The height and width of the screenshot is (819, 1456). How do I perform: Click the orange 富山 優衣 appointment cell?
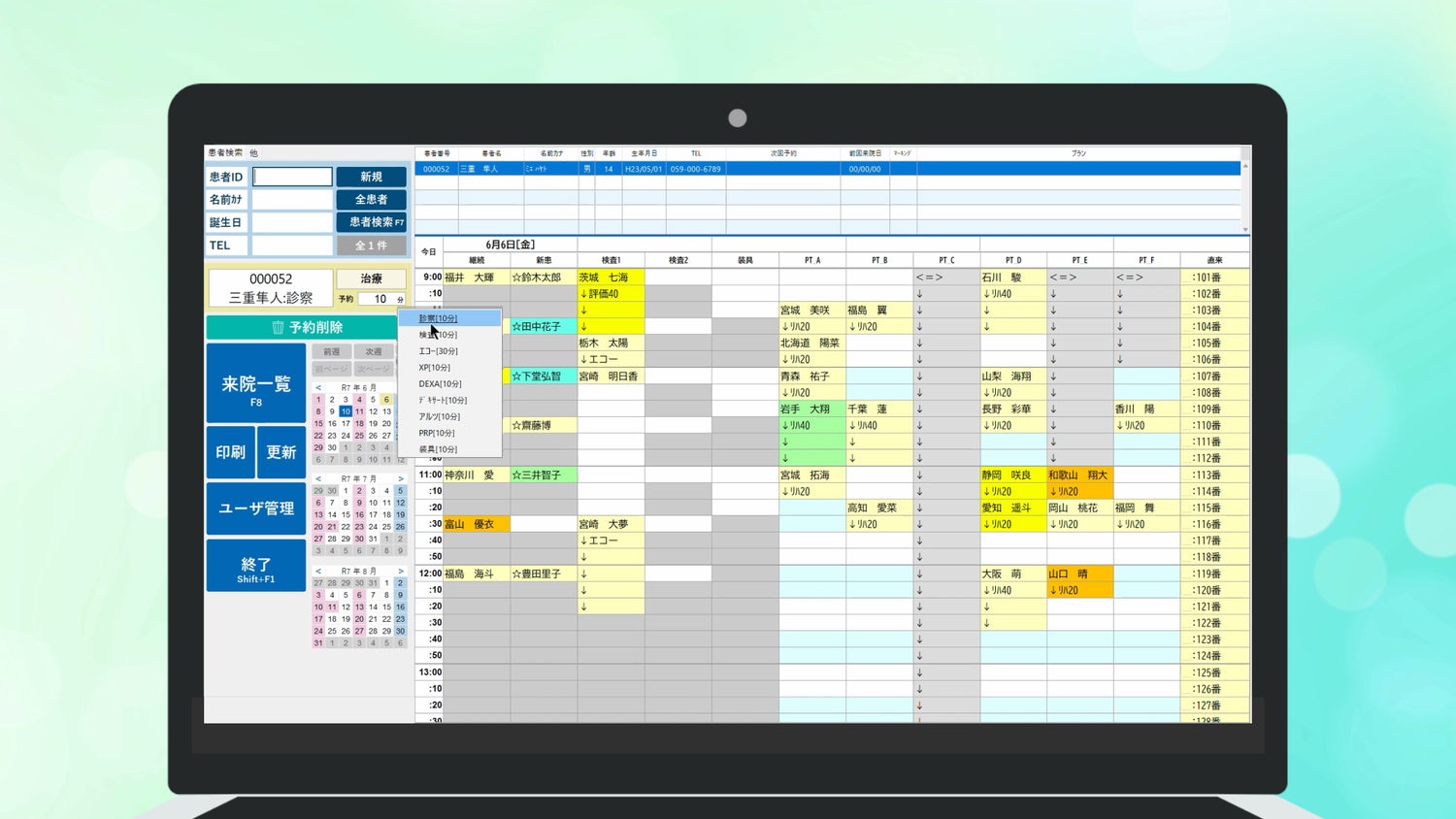(477, 524)
